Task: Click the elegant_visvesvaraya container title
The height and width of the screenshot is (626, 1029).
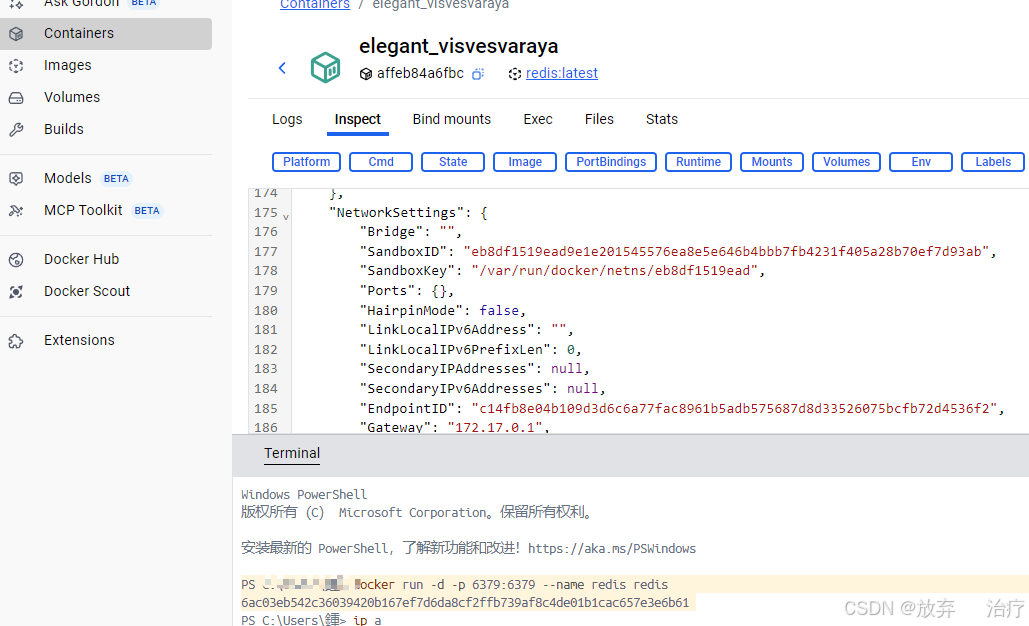Action: point(458,46)
